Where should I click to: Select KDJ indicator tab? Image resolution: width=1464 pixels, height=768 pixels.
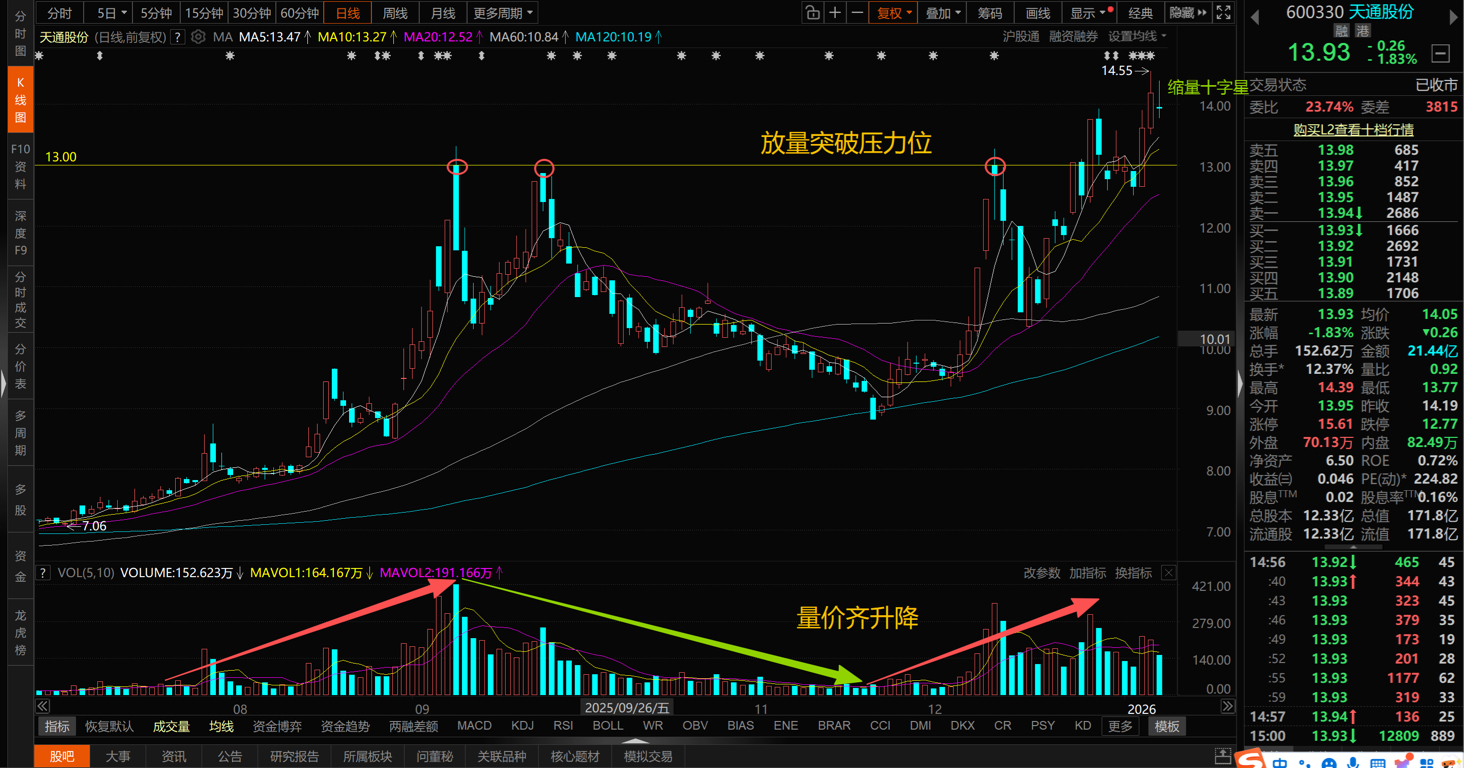pyautogui.click(x=522, y=726)
